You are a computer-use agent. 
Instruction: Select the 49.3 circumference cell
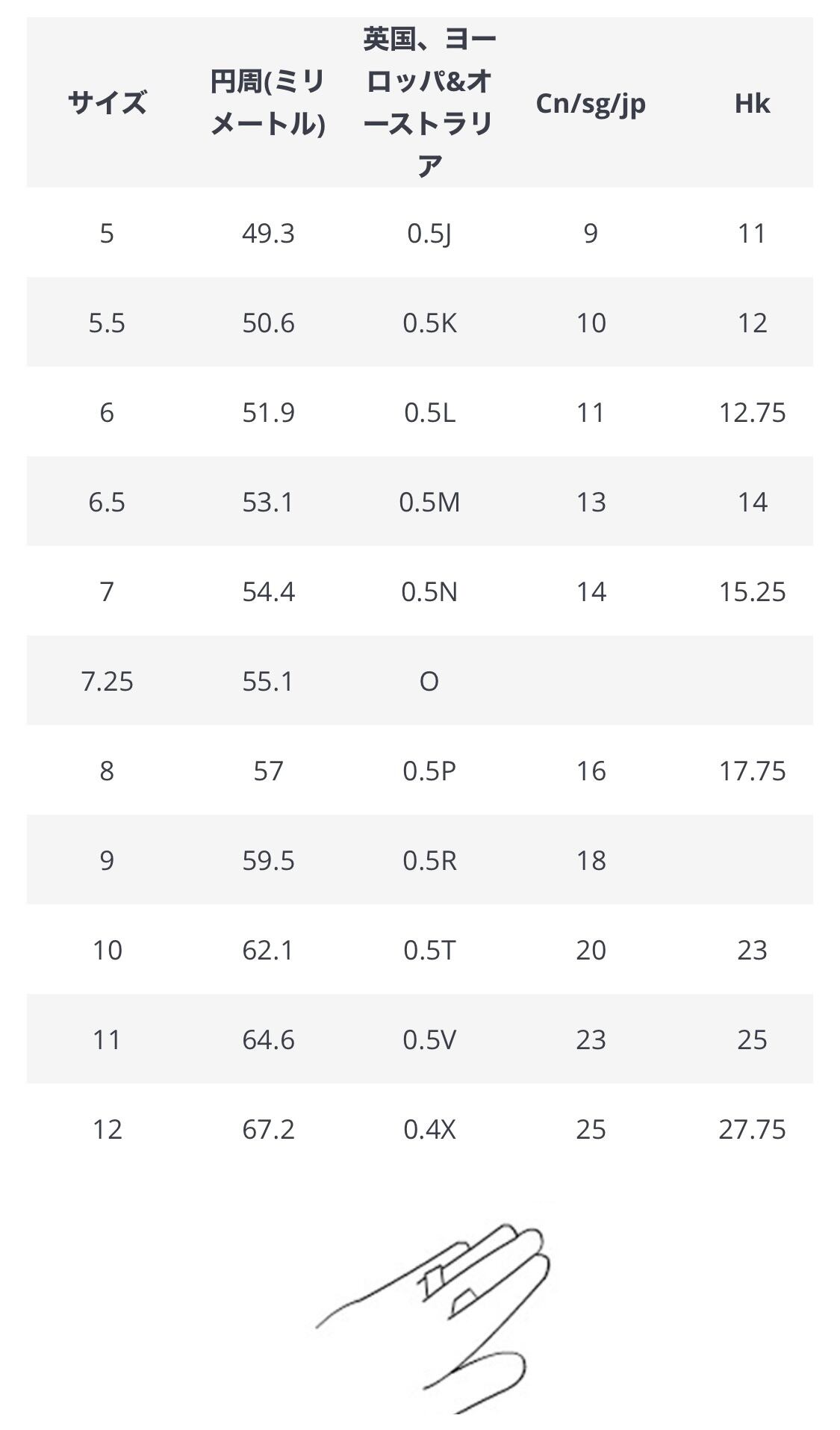point(268,234)
